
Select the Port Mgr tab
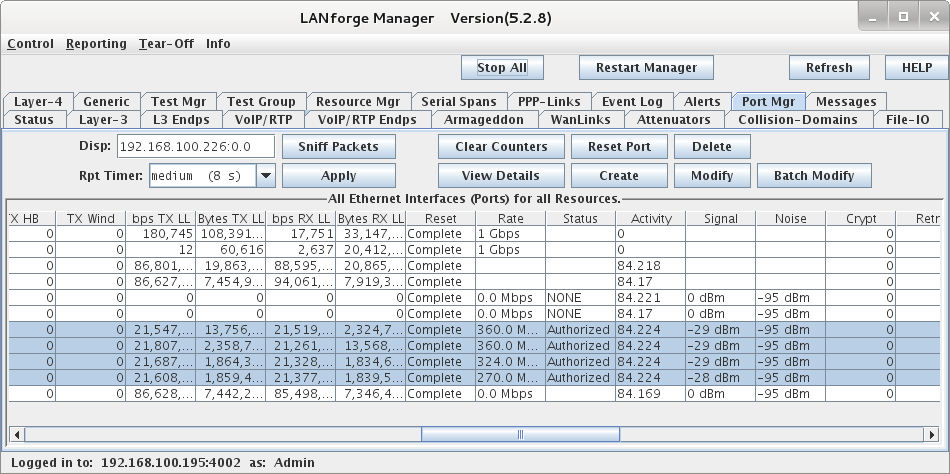pos(768,101)
